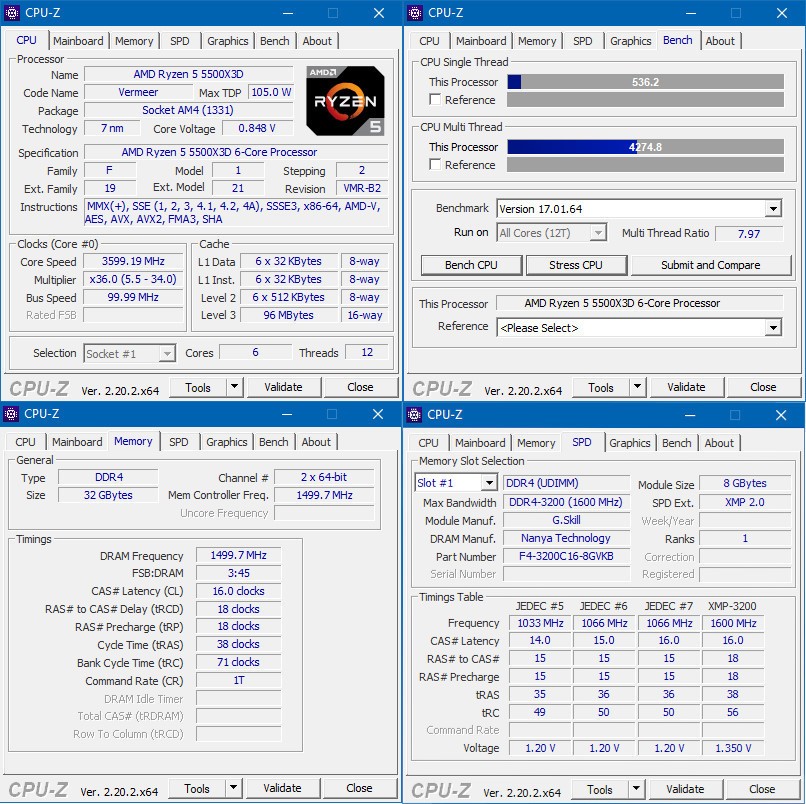Image resolution: width=806 pixels, height=804 pixels.
Task: Click the DRAM Manuf. Nanya Technology value
Action: click(x=566, y=538)
